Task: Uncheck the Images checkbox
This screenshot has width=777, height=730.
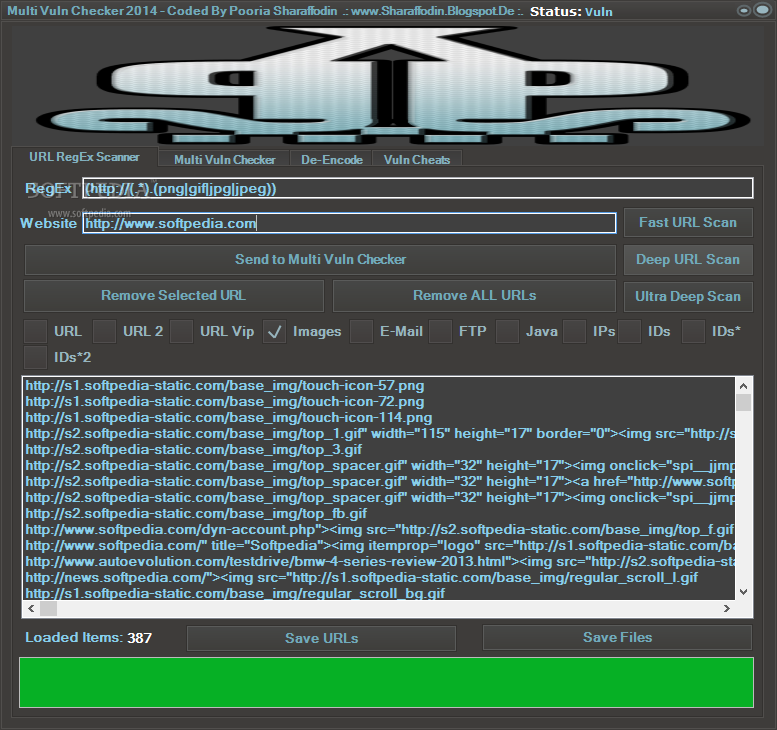Action: [x=275, y=332]
